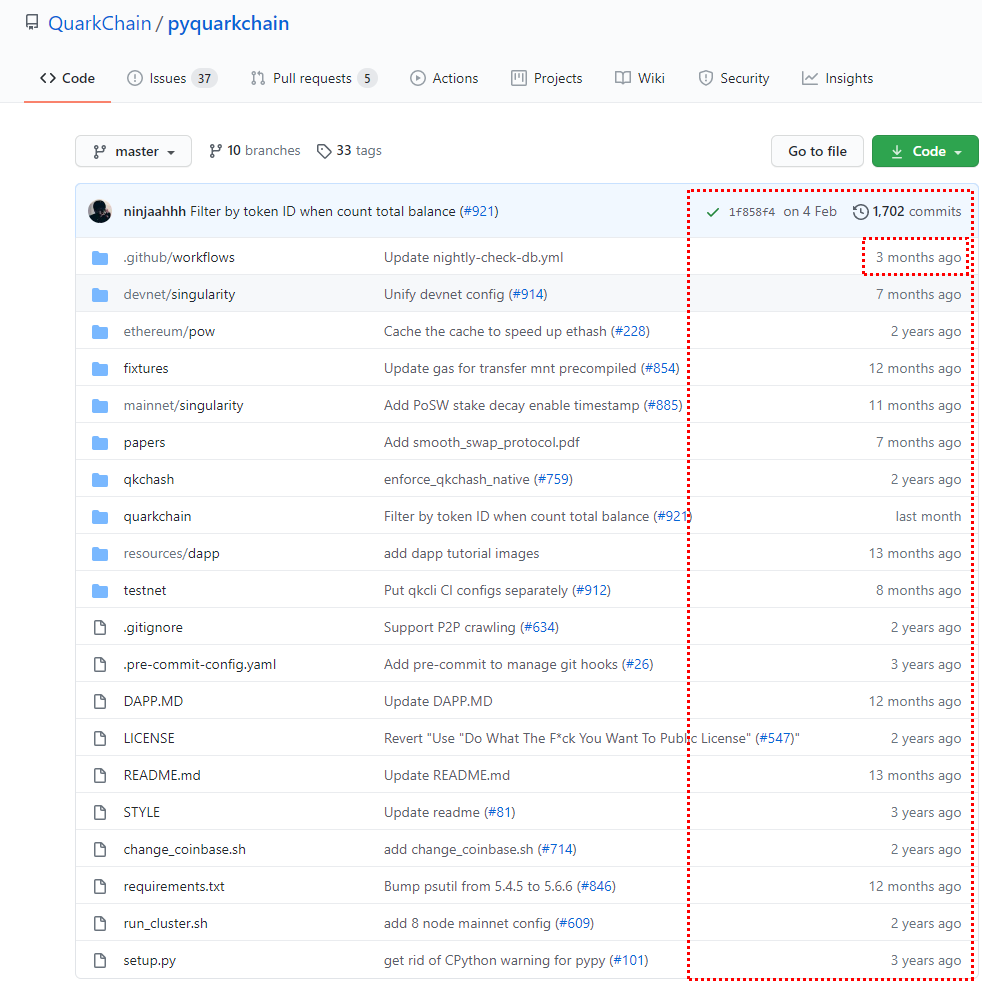Screen dimensions: 982x991
Task: View the 1,702 commits history
Action: point(907,212)
